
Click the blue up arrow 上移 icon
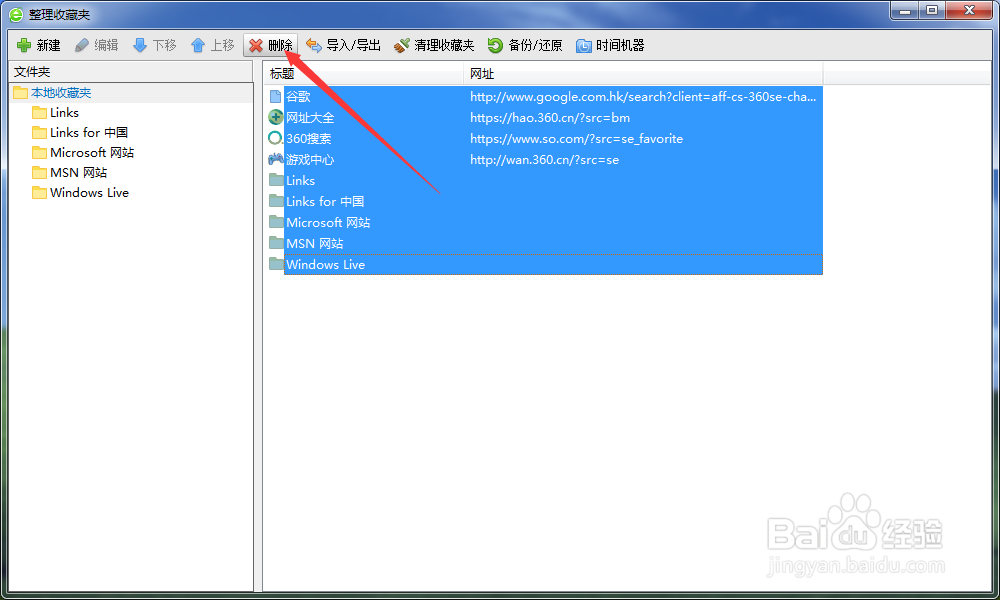pos(198,45)
